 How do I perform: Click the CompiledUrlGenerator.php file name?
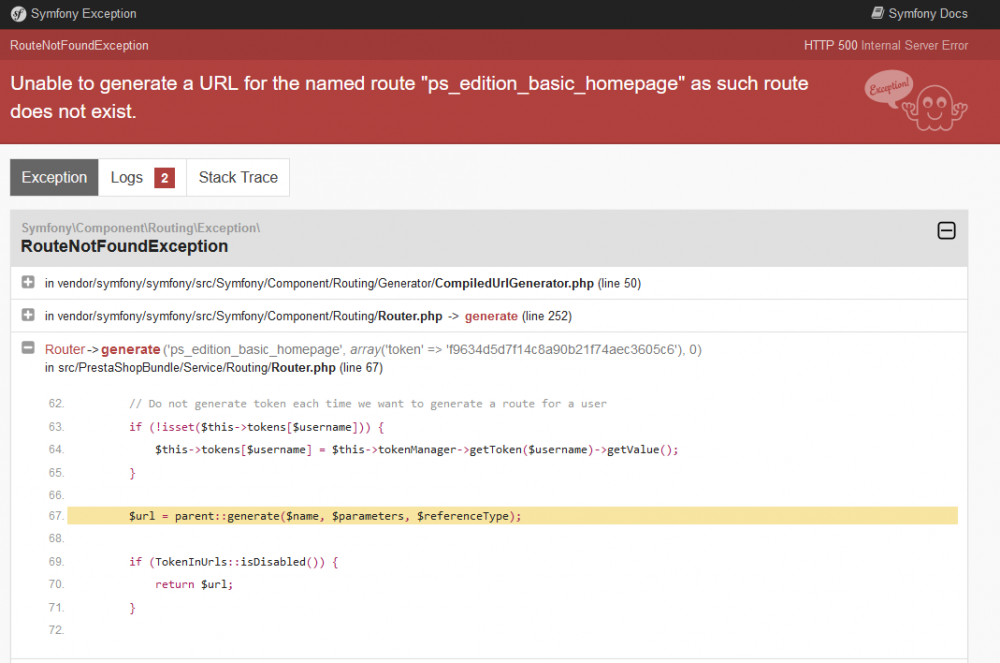pyautogui.click(x=514, y=283)
